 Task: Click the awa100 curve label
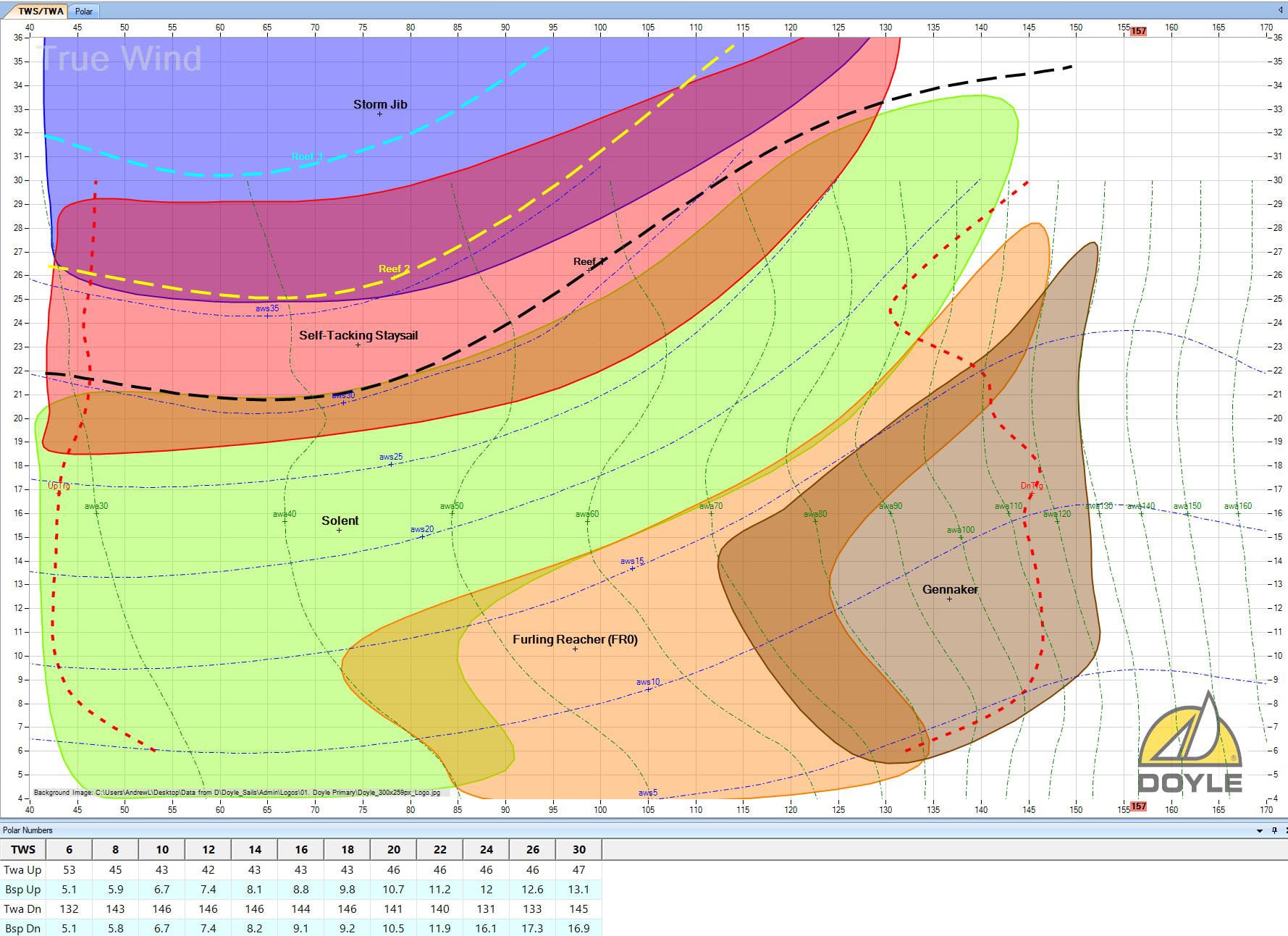961,530
